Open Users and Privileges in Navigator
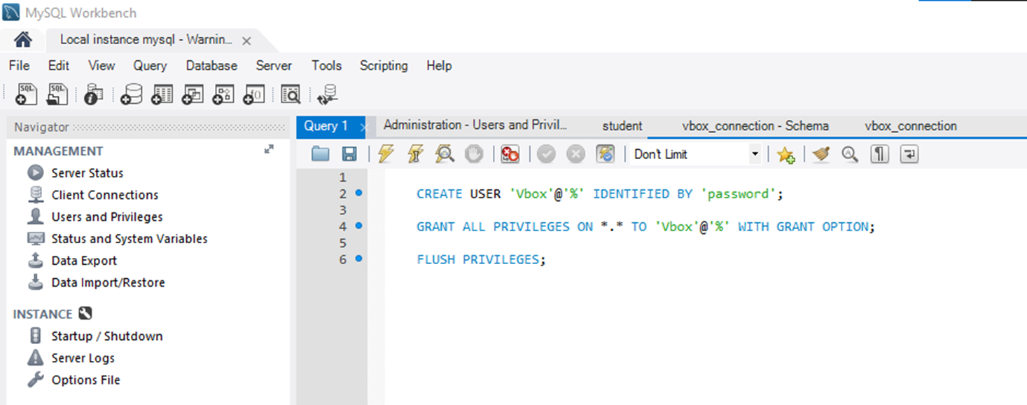 tap(106, 217)
